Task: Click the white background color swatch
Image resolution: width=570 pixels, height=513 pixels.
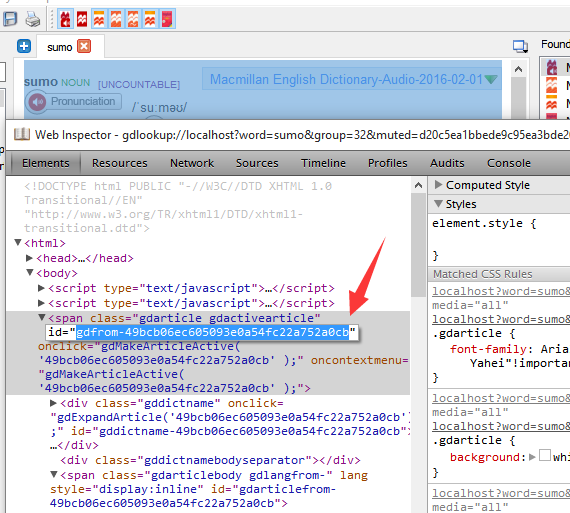Action: tap(545, 455)
